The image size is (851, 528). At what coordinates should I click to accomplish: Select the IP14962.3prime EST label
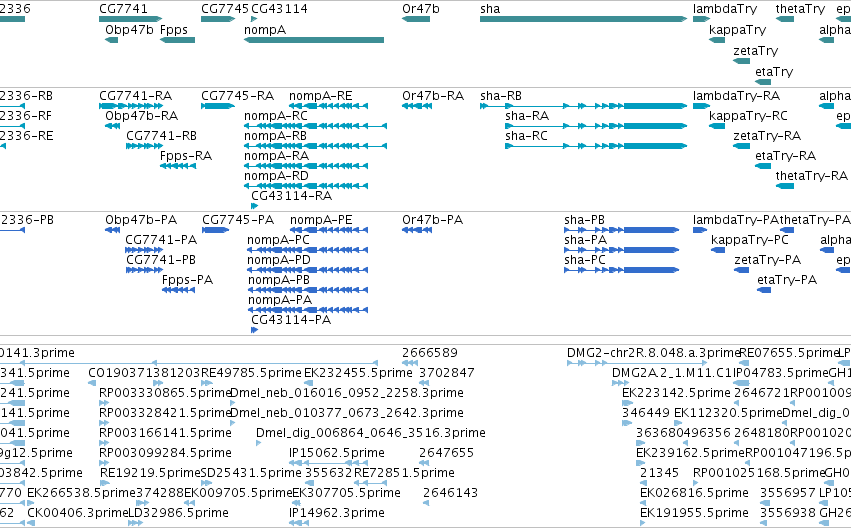(336, 513)
